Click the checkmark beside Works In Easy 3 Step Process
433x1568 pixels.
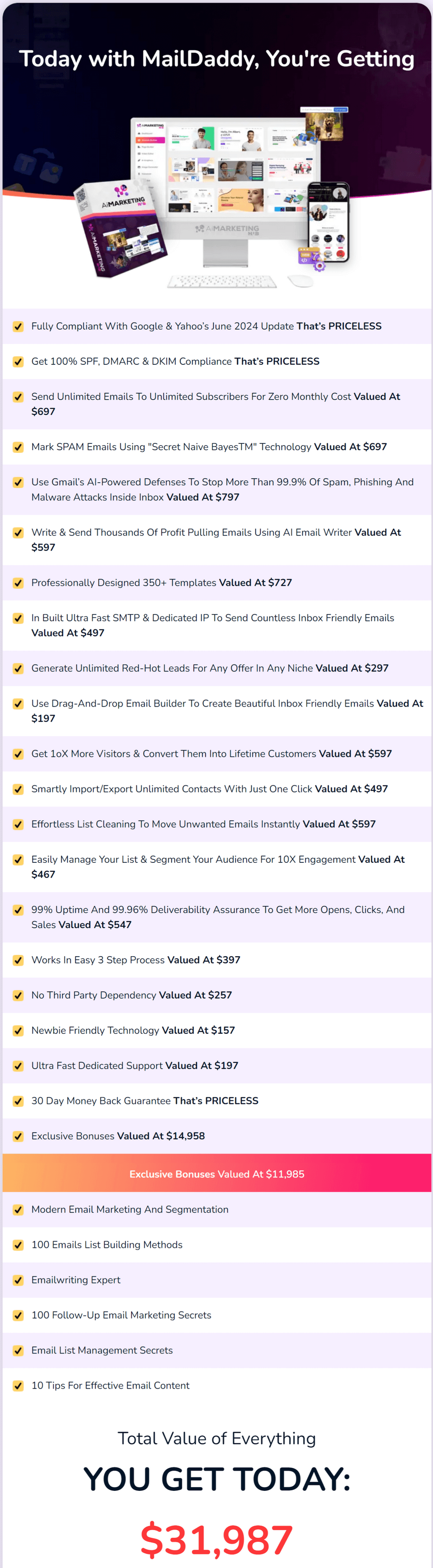tap(18, 960)
